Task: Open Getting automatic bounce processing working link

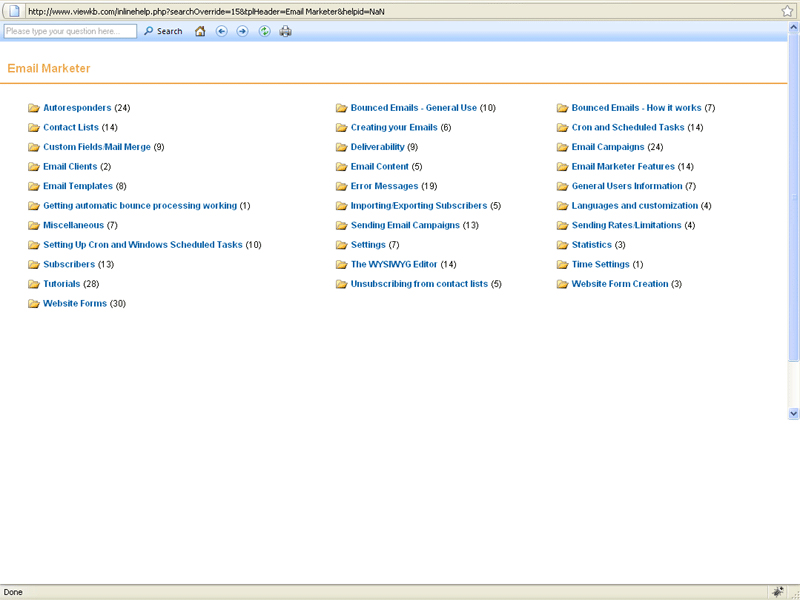Action: [x=140, y=206]
